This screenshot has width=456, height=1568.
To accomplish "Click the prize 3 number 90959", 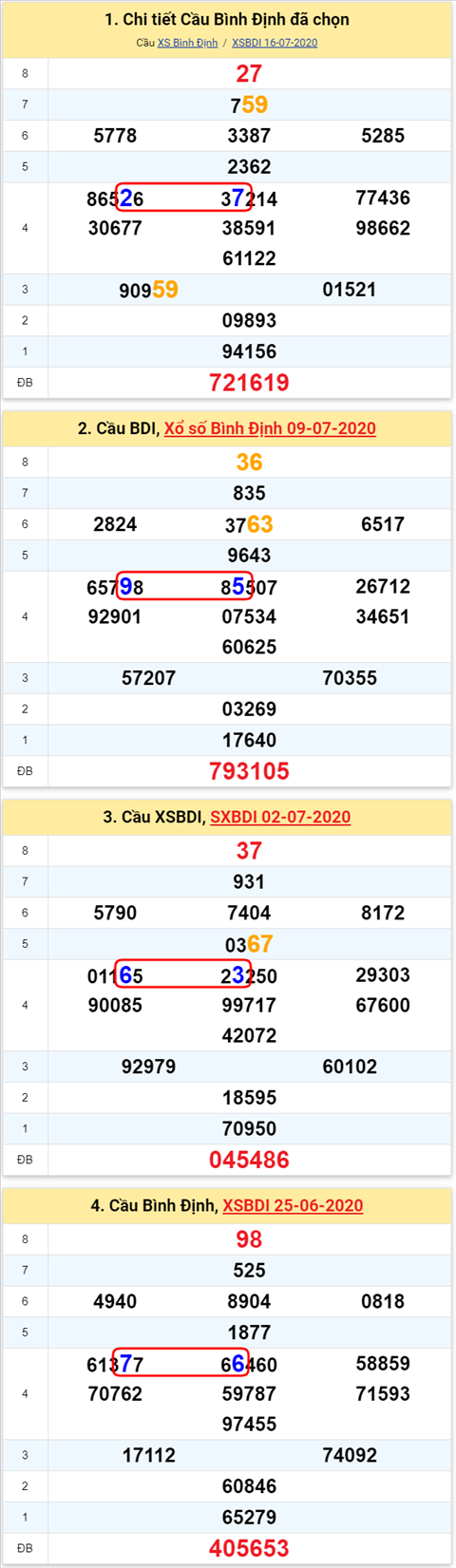I will coord(148,290).
